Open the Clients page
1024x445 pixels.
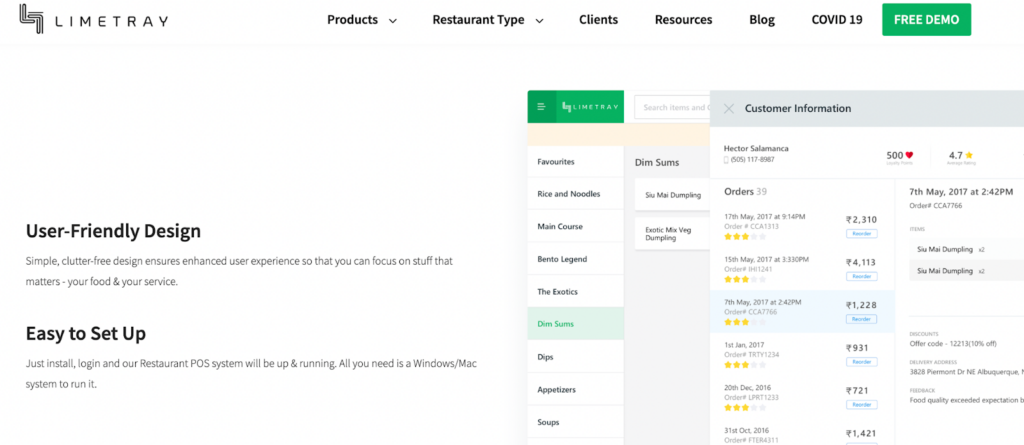pyautogui.click(x=598, y=20)
